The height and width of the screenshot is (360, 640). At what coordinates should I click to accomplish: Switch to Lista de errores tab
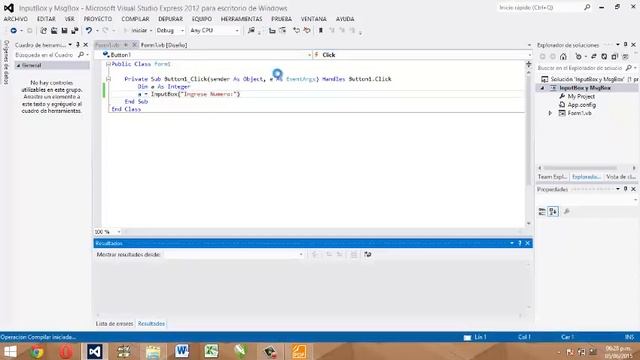(x=114, y=324)
